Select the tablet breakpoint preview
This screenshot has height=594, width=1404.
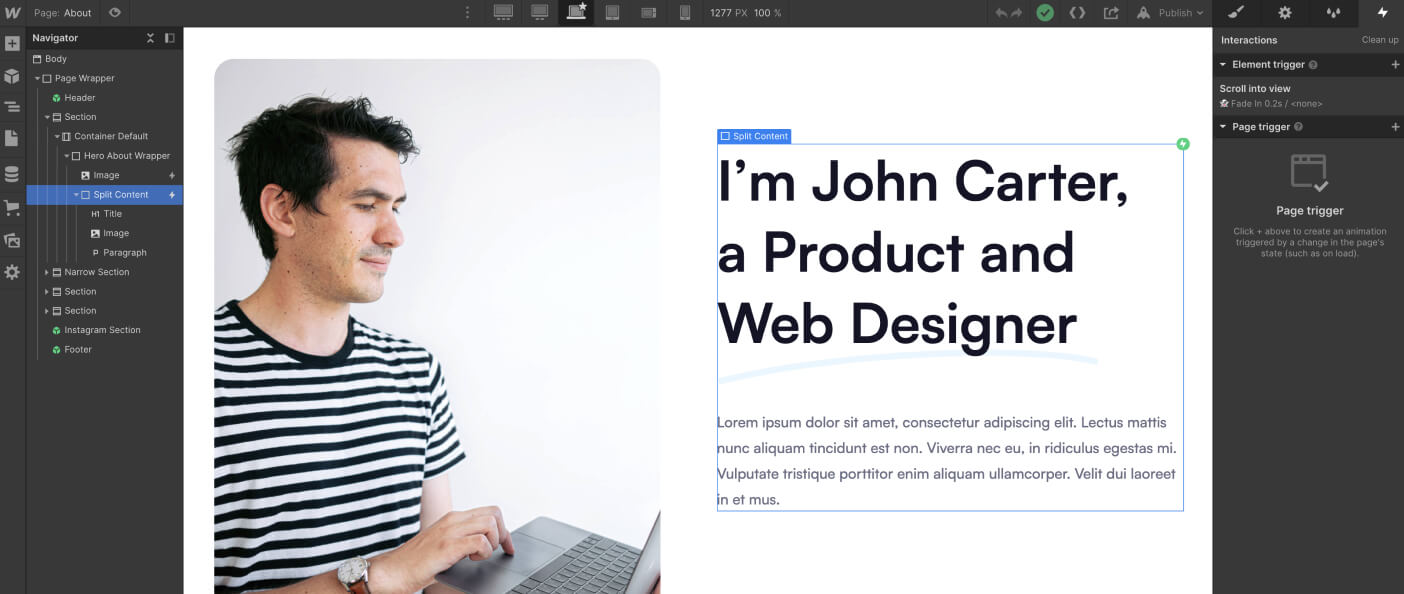point(612,12)
